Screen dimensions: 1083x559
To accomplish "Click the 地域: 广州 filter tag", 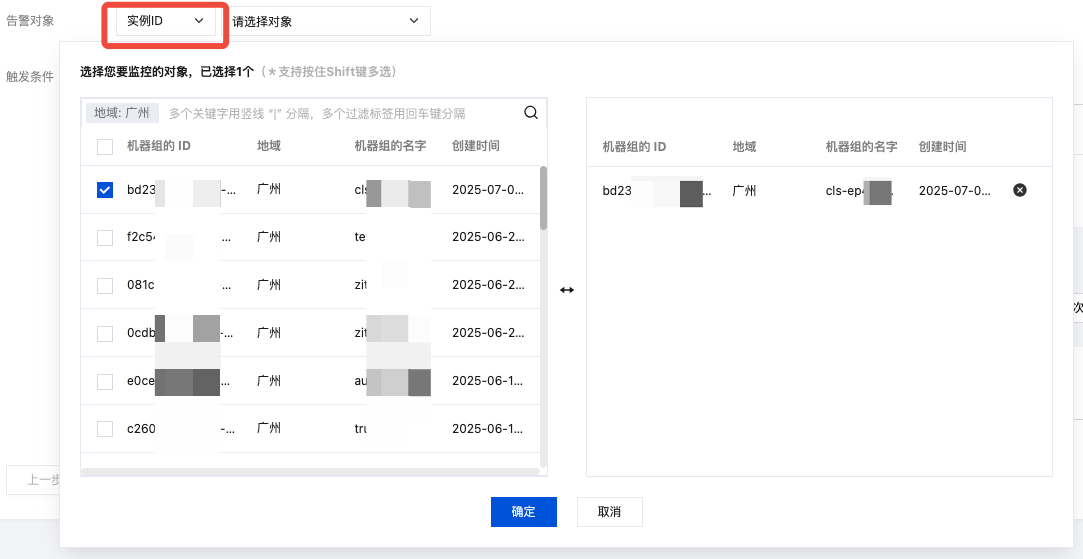I will click(x=121, y=113).
